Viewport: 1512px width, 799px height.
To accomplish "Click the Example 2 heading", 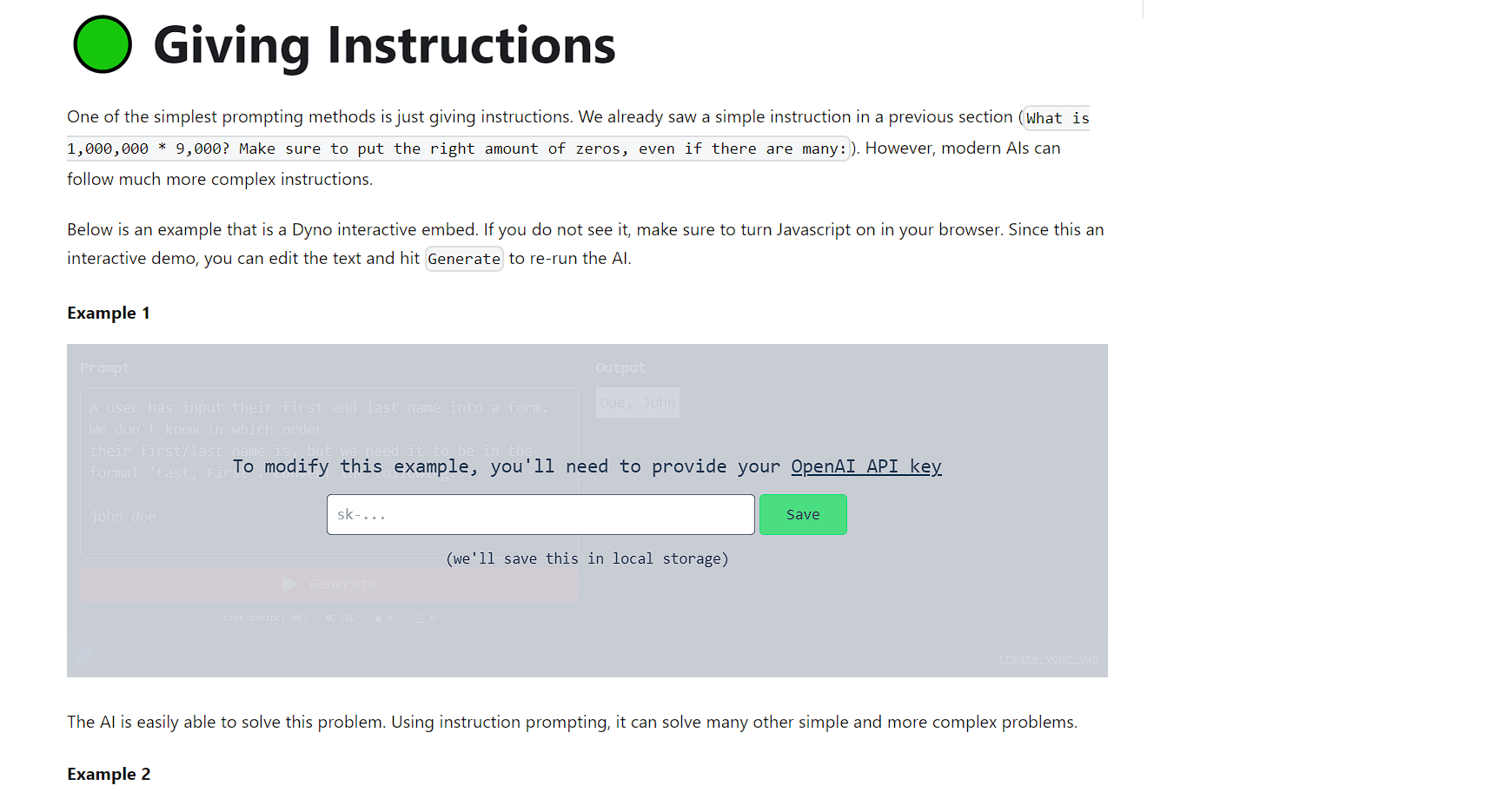I will (109, 774).
